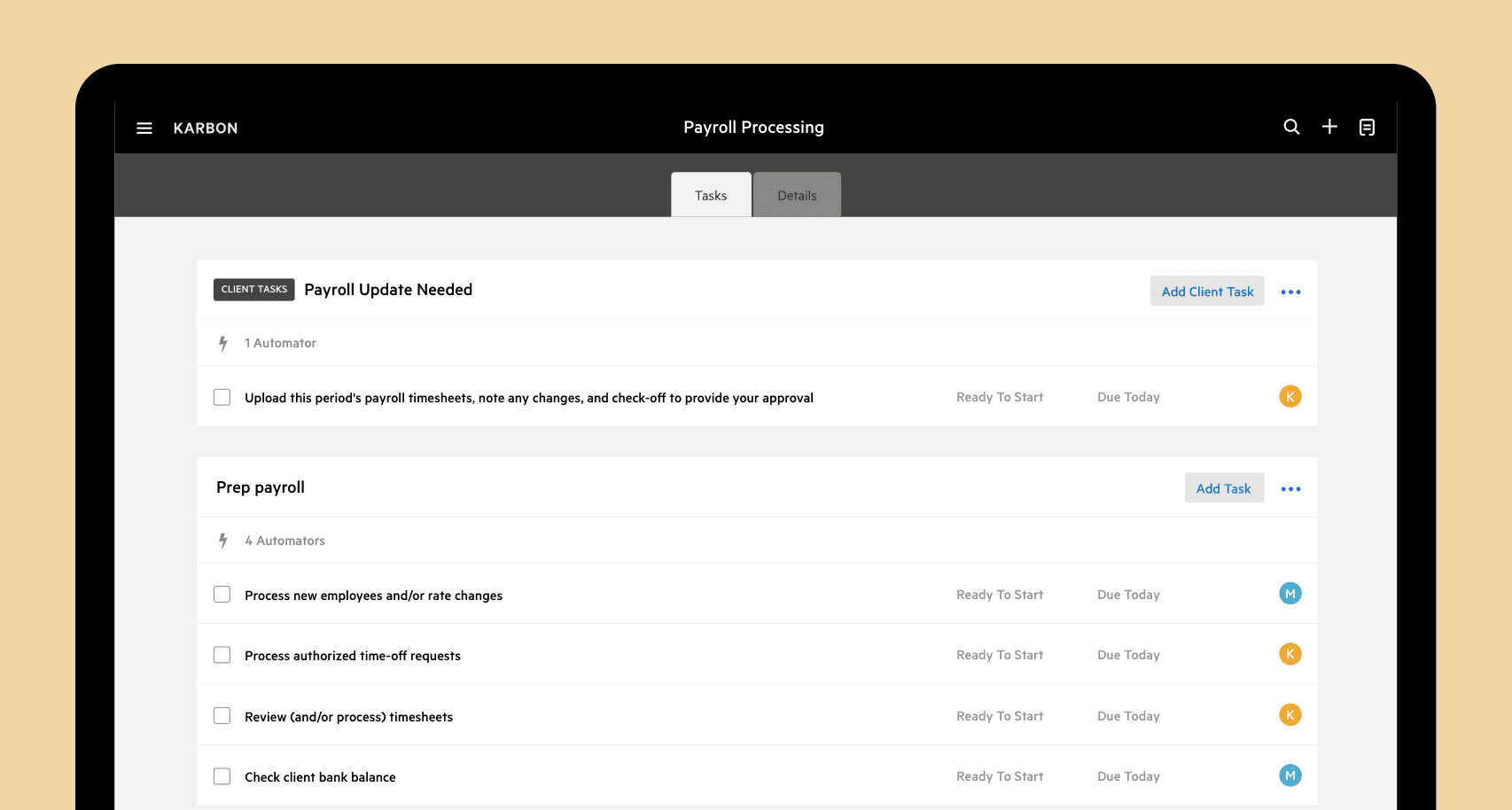Viewport: 1512px width, 810px height.
Task: Open the CLIENT TASKS badge
Action: point(254,290)
